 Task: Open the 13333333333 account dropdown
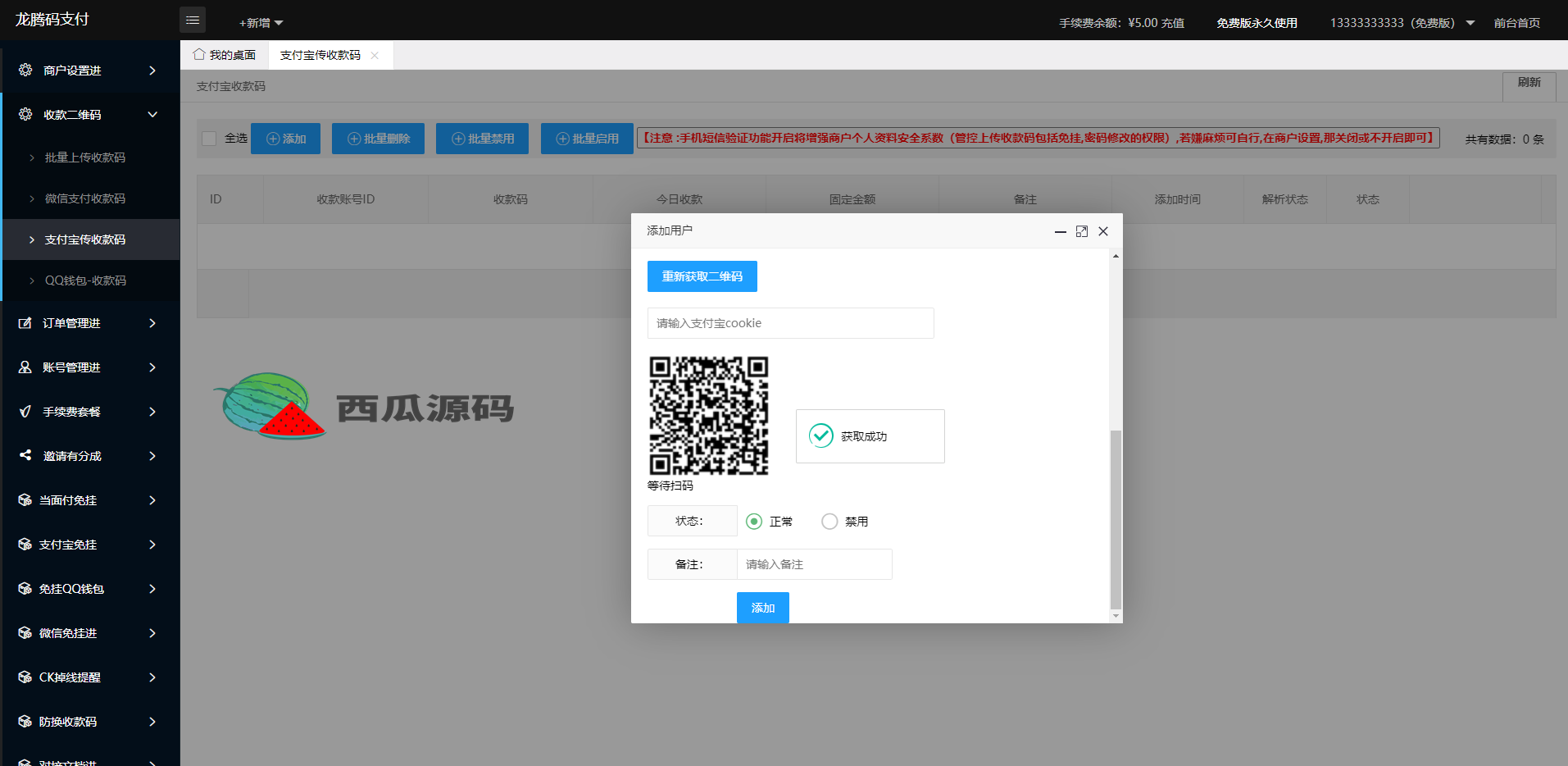(x=1402, y=23)
